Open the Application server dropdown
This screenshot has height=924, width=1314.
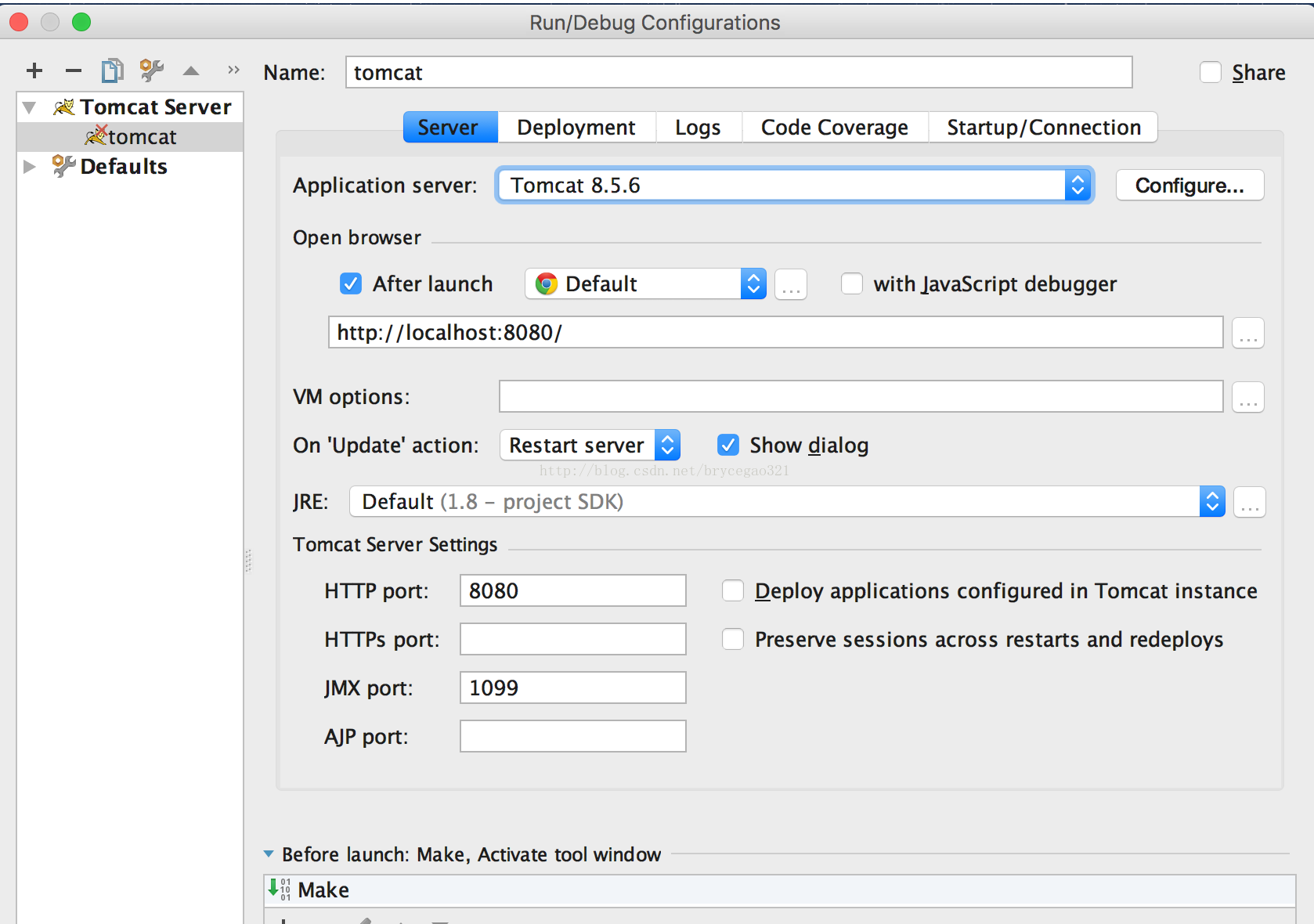[795, 186]
